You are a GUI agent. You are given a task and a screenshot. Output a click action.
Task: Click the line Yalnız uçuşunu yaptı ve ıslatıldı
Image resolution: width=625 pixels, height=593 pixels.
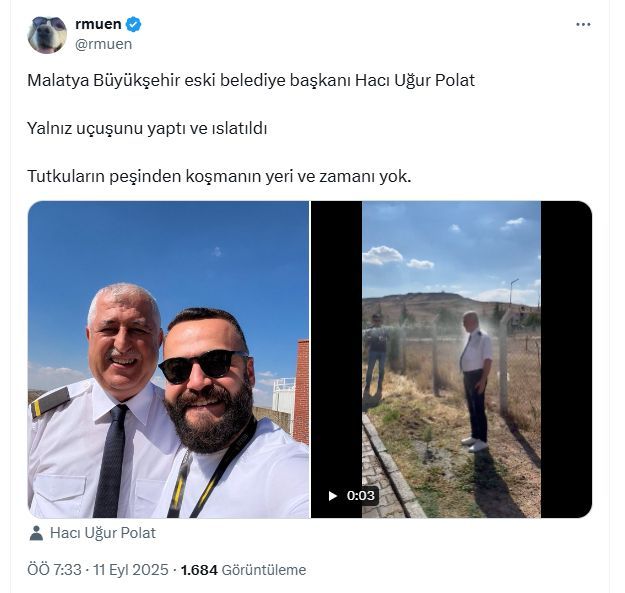[x=147, y=128]
